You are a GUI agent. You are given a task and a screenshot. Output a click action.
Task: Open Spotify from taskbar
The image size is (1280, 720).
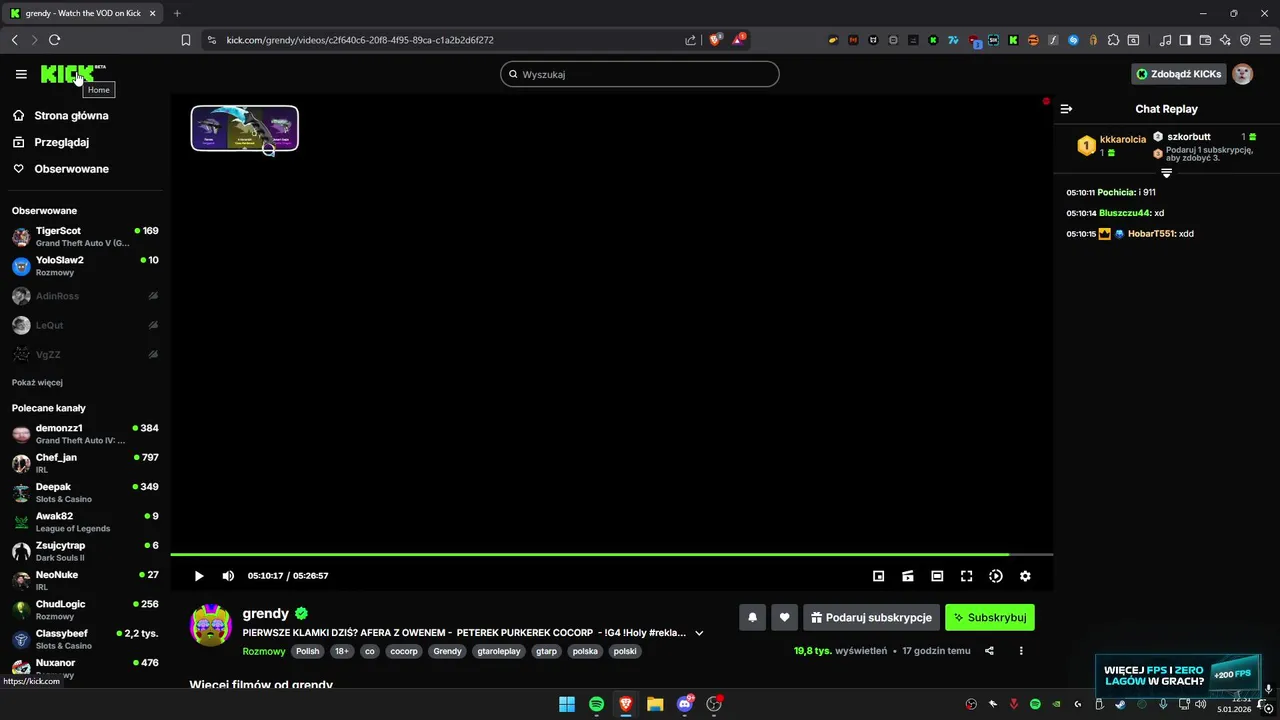pyautogui.click(x=596, y=704)
